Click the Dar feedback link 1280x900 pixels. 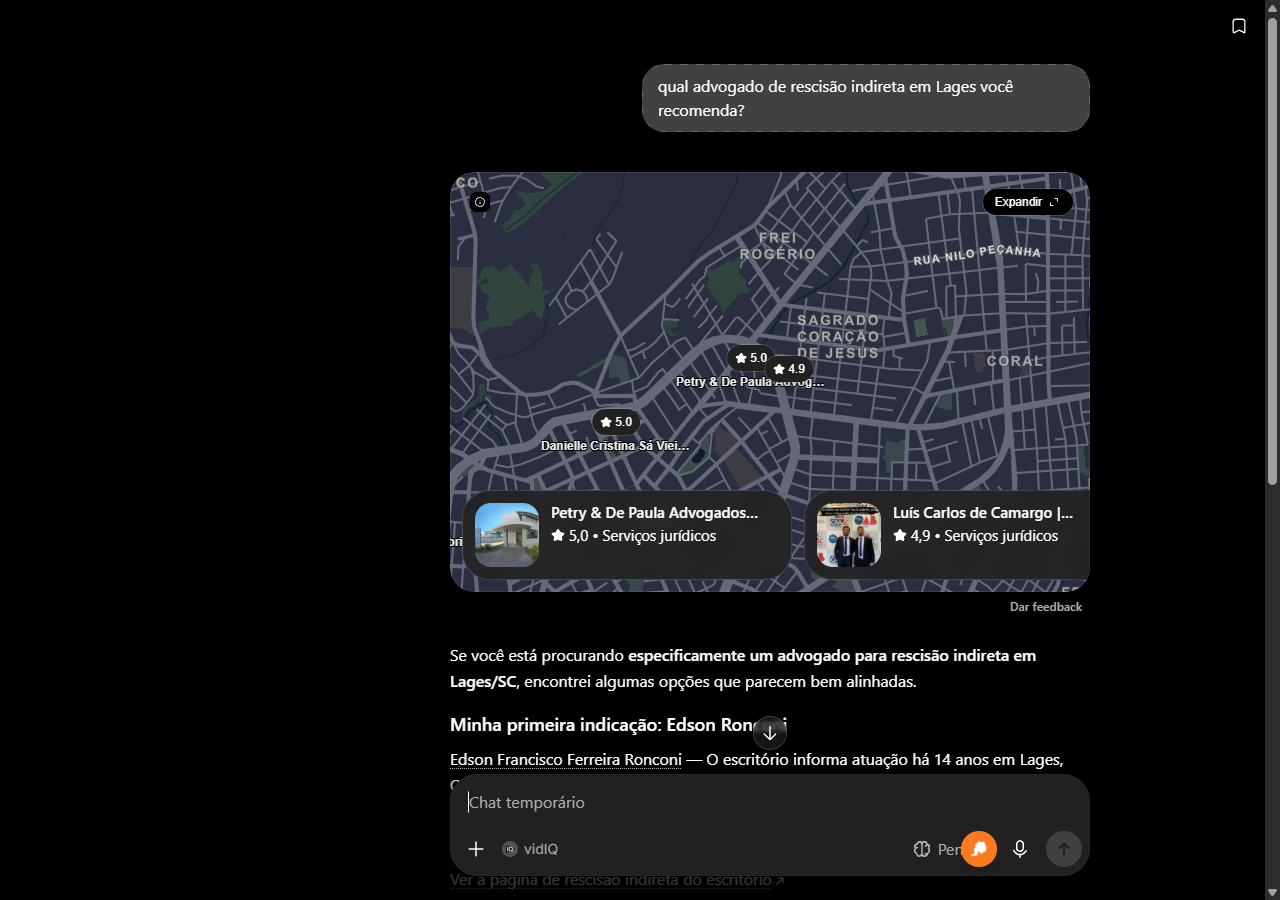1046,607
